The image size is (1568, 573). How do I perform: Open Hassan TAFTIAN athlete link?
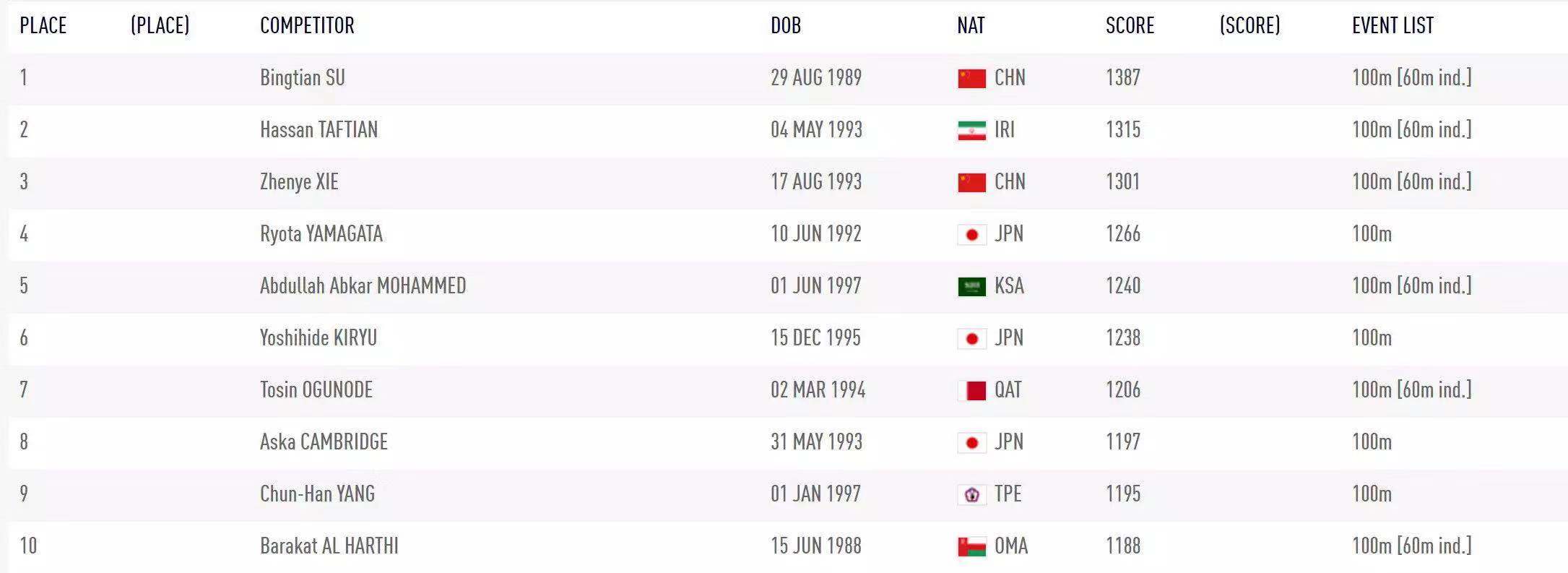[319, 130]
